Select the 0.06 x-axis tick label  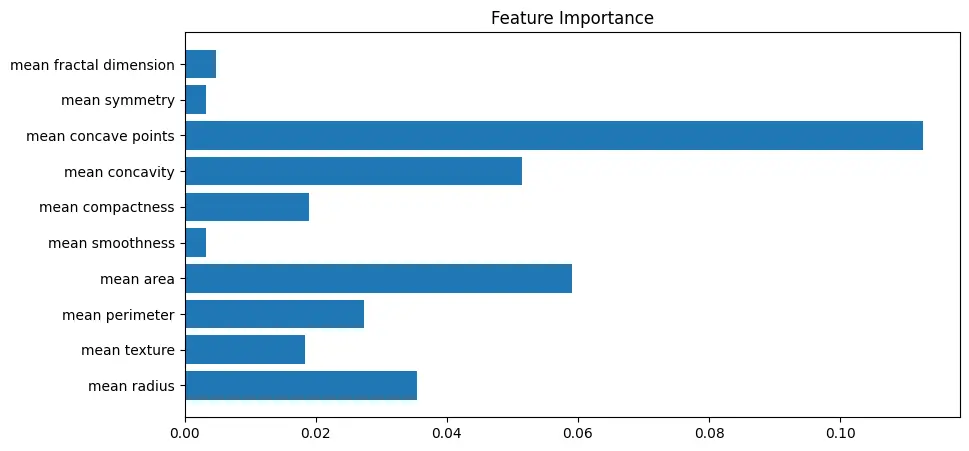click(x=578, y=435)
